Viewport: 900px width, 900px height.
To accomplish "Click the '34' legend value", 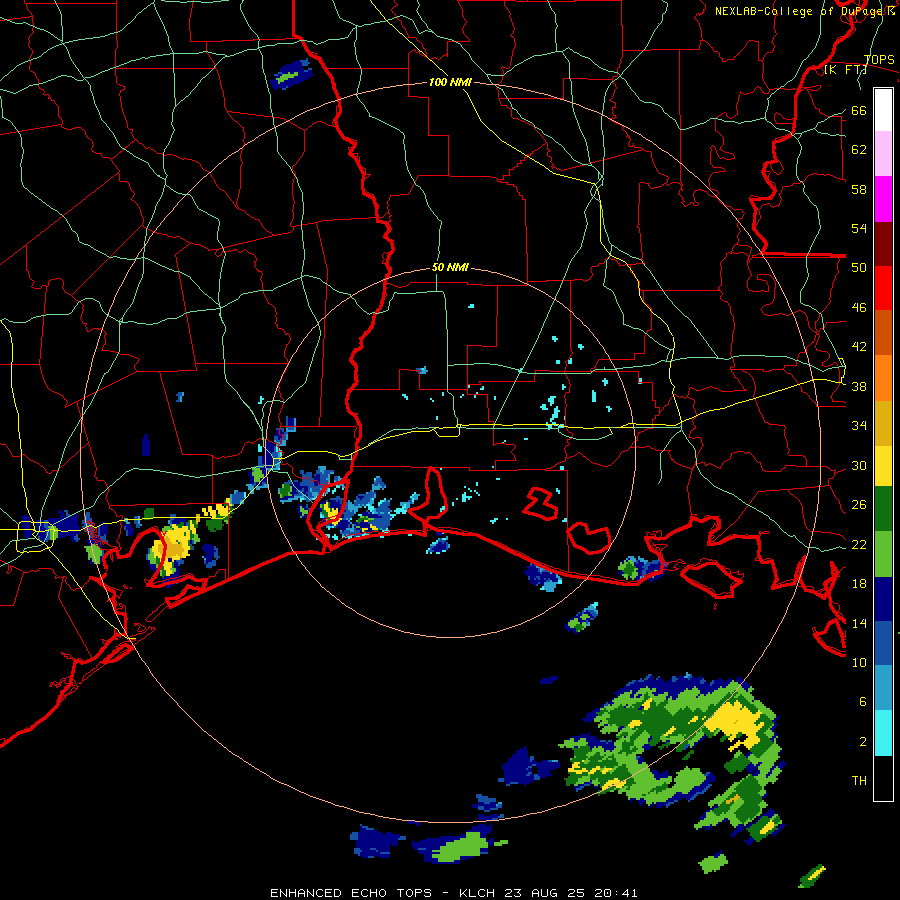I will click(858, 425).
